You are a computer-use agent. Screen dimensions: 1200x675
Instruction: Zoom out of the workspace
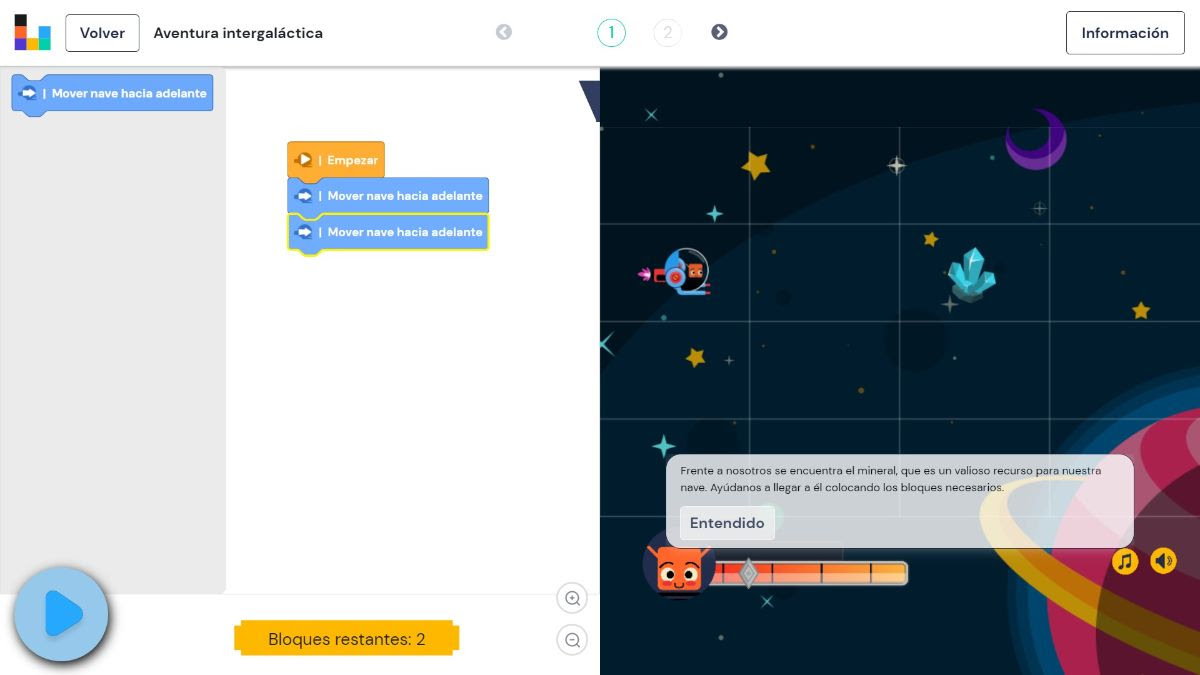coord(573,640)
